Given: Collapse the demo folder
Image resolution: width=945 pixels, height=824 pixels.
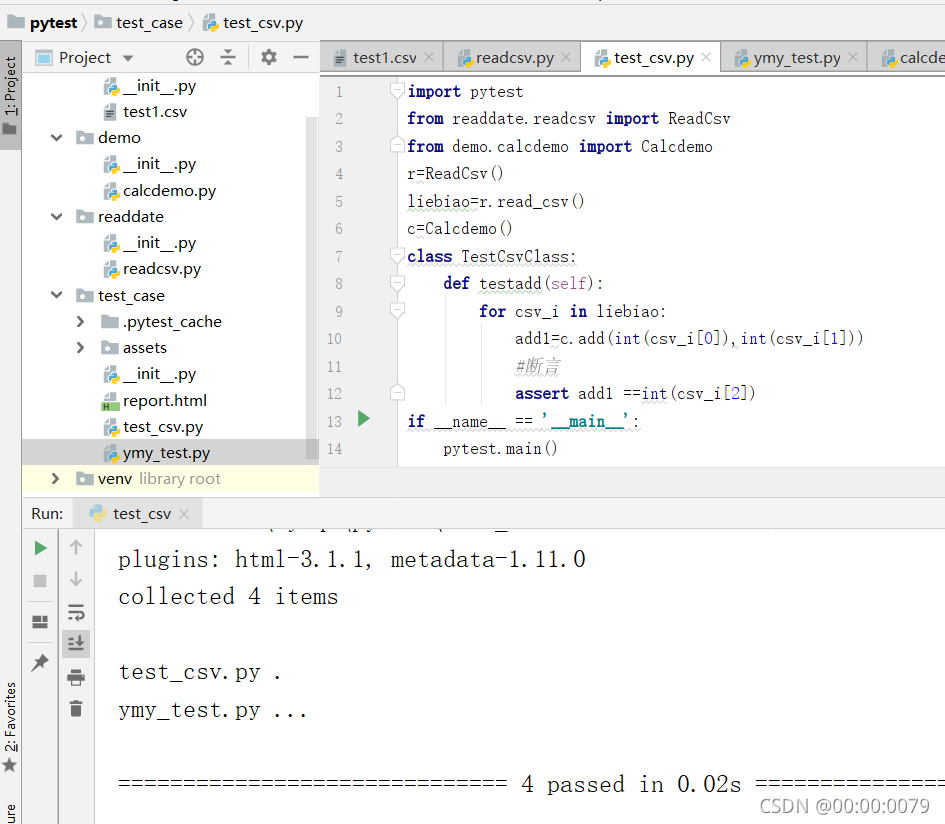Looking at the screenshot, I should (57, 137).
